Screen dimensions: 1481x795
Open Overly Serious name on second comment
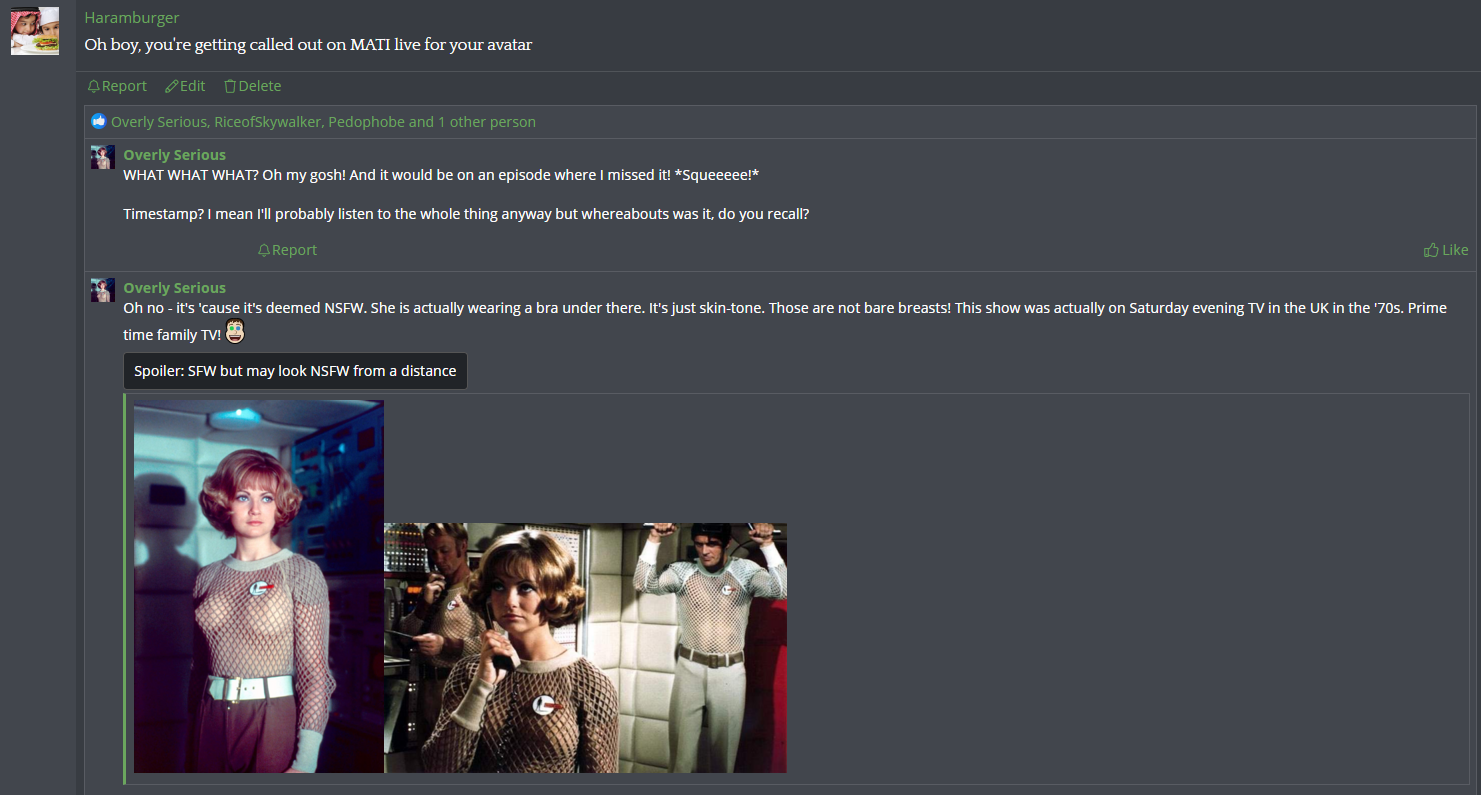174,288
